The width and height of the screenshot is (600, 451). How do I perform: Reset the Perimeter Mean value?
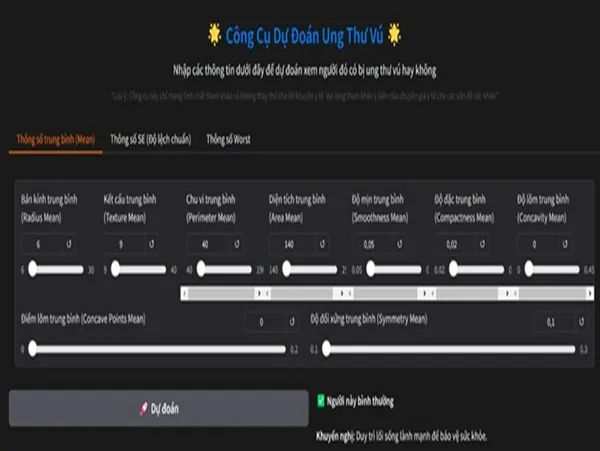click(x=237, y=244)
